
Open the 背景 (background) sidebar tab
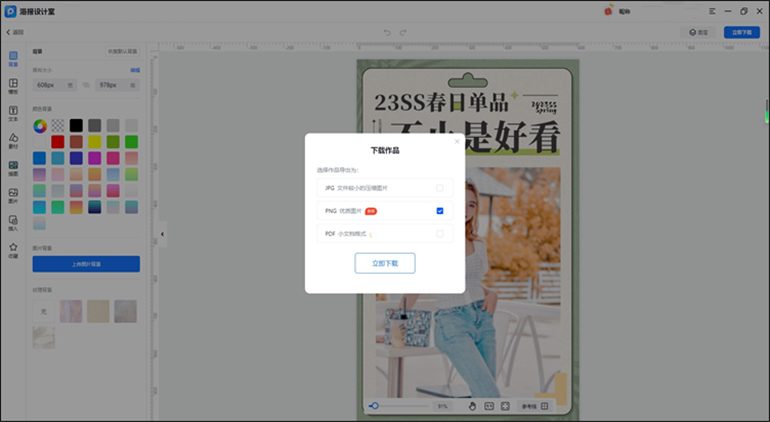pyautogui.click(x=13, y=59)
